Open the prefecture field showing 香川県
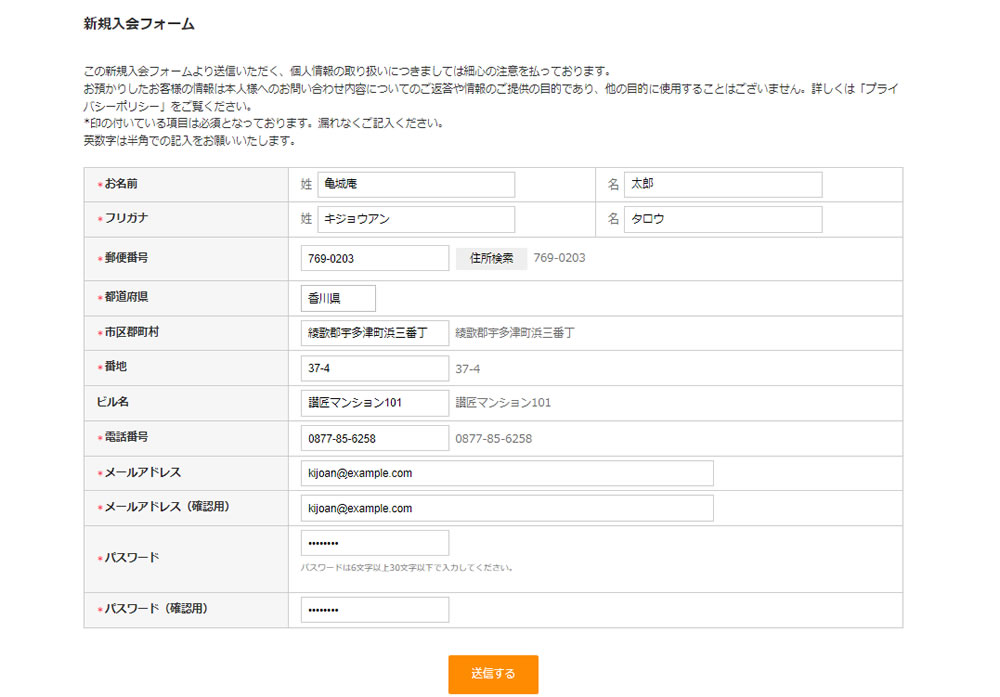 tap(338, 298)
